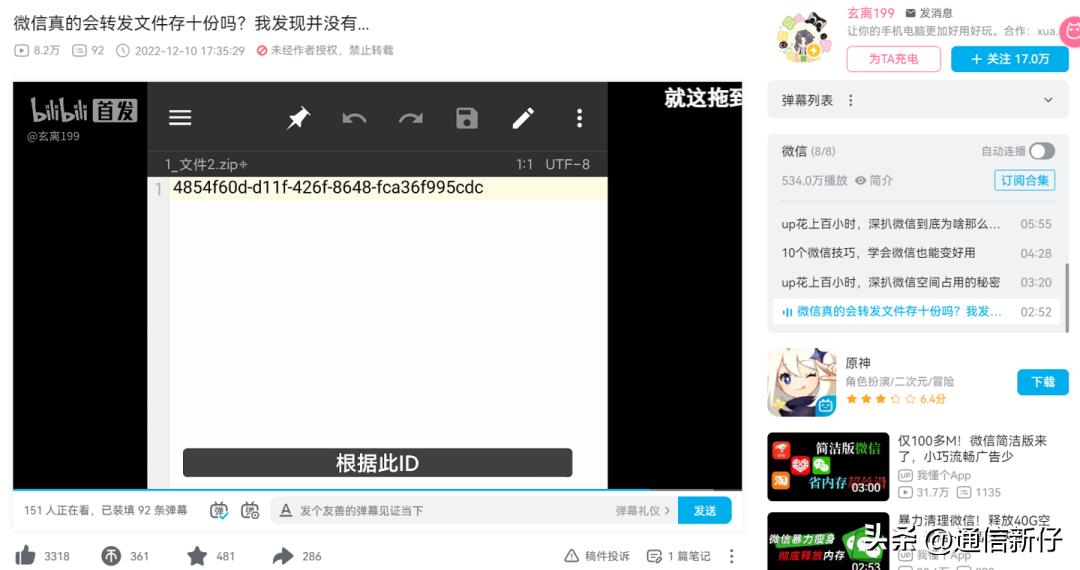
Task: Open the 原神 game ad thumbnail
Action: (802, 382)
